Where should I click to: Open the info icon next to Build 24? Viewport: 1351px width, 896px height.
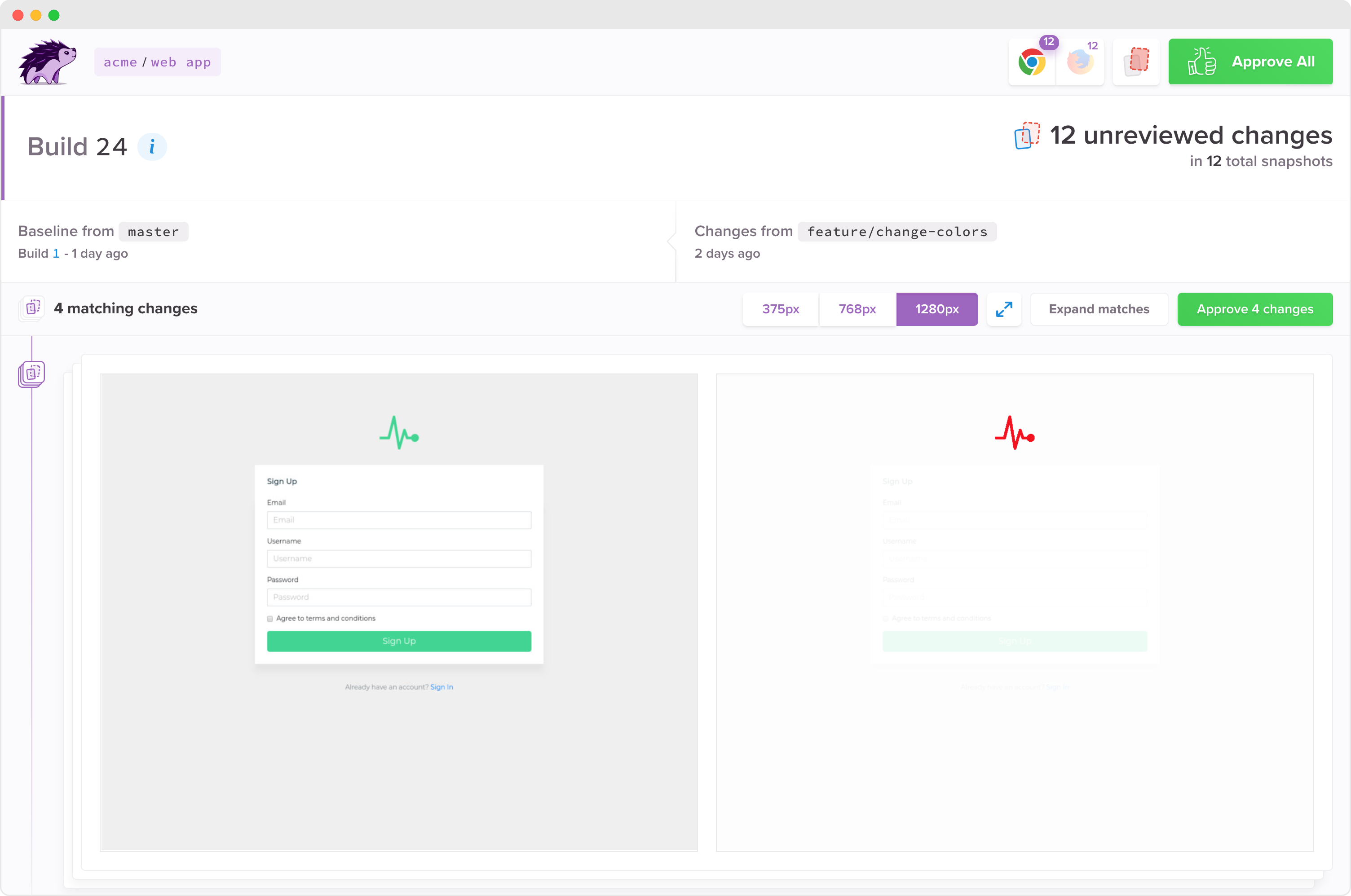152,146
